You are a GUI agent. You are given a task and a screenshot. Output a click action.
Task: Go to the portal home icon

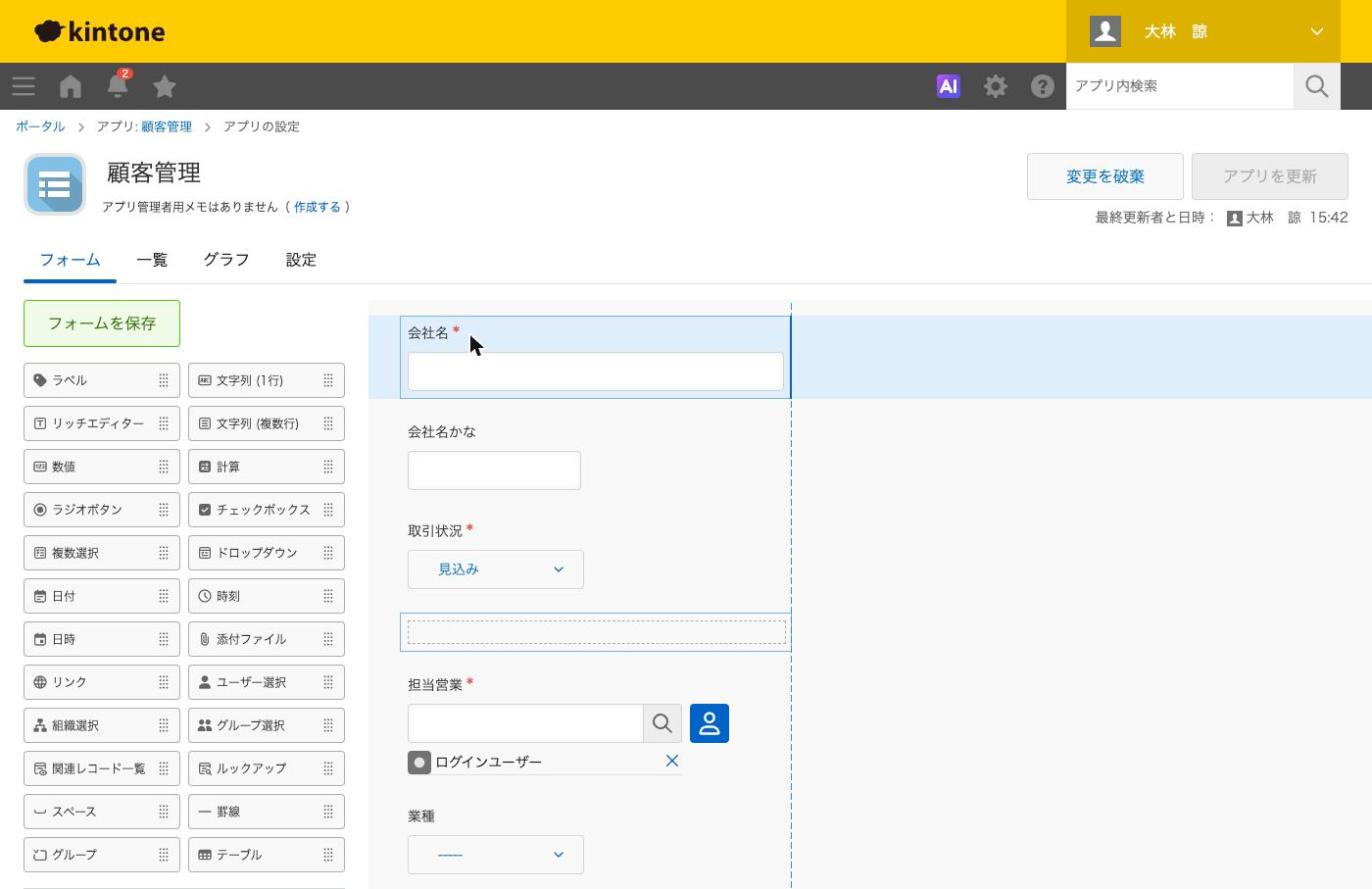(x=70, y=87)
